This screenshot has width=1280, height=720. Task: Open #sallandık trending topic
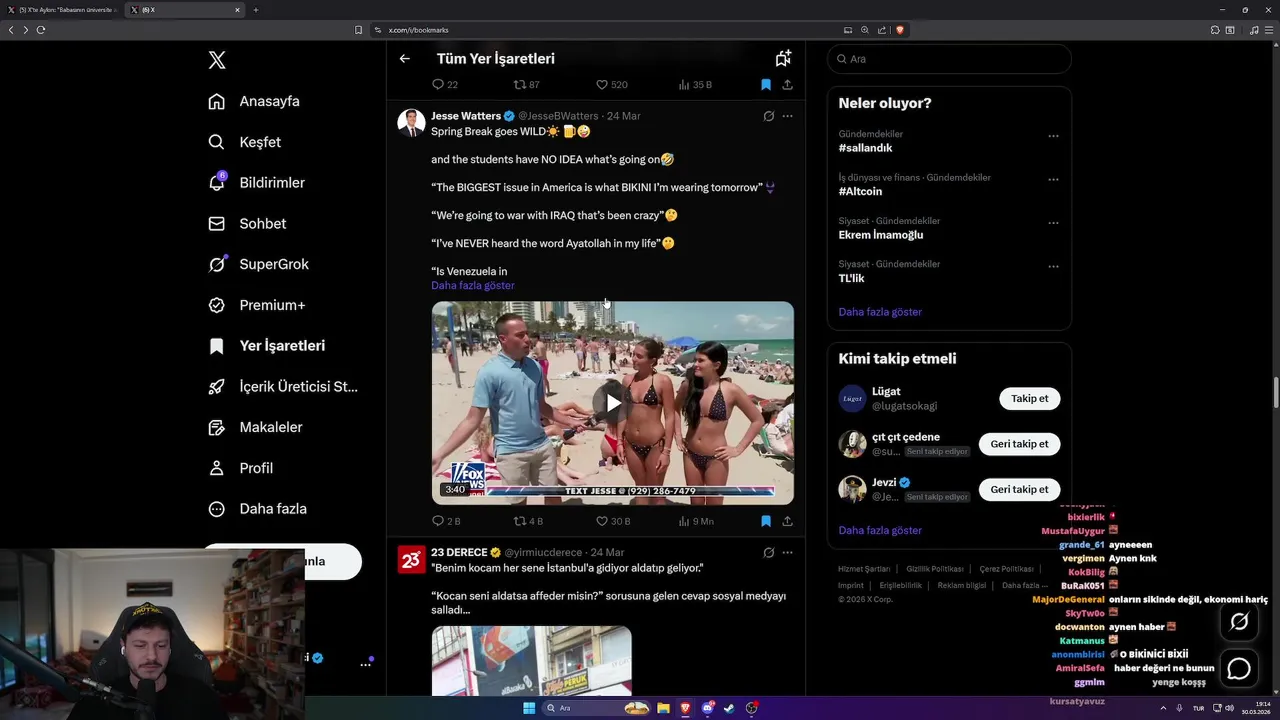(x=866, y=148)
